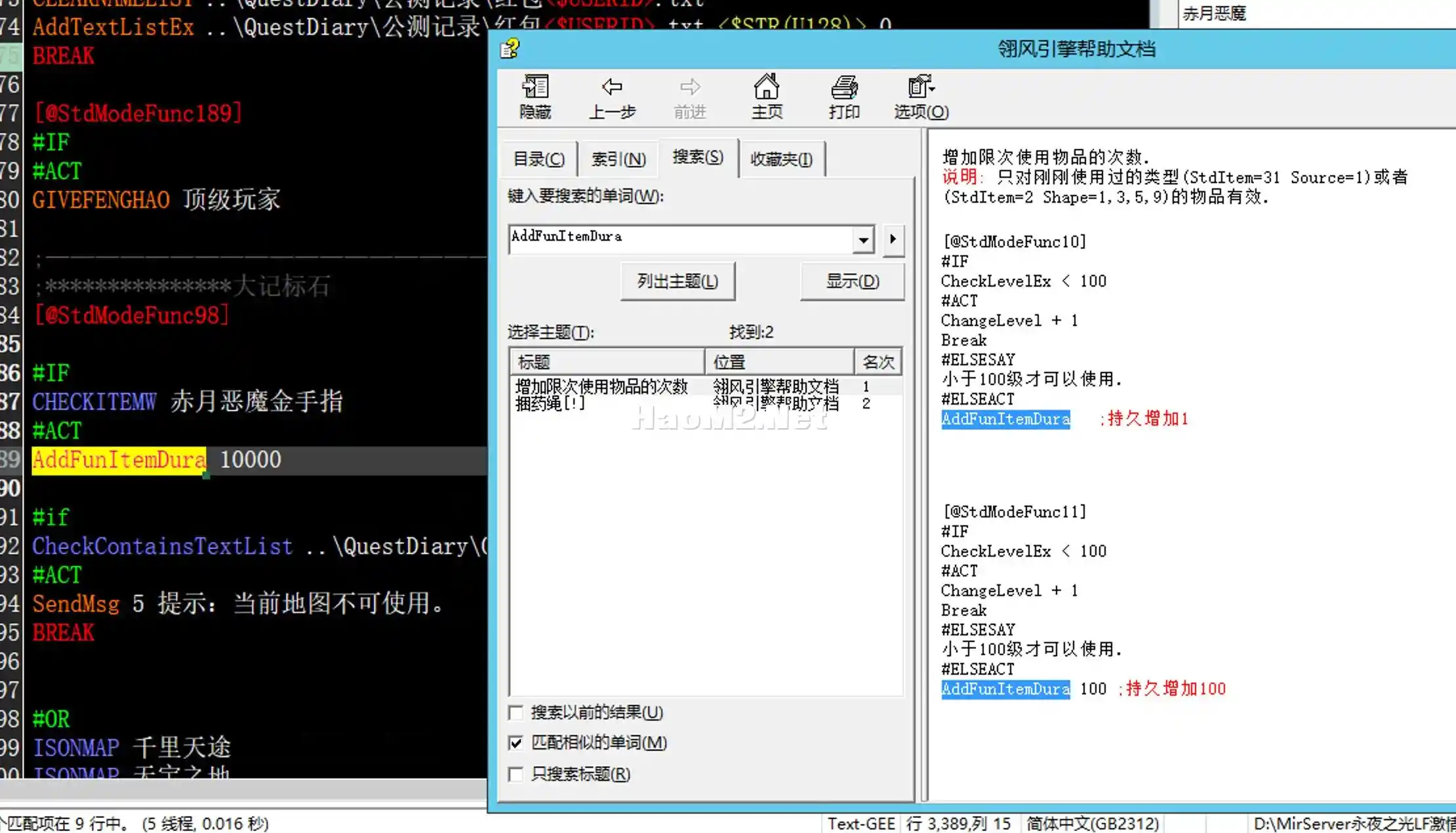
Task: Click the D:\MirServer file path in status bar
Action: [1354, 823]
